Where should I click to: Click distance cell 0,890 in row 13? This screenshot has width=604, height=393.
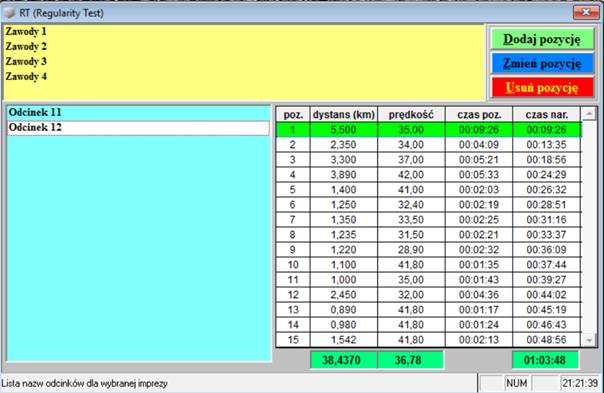click(x=344, y=310)
